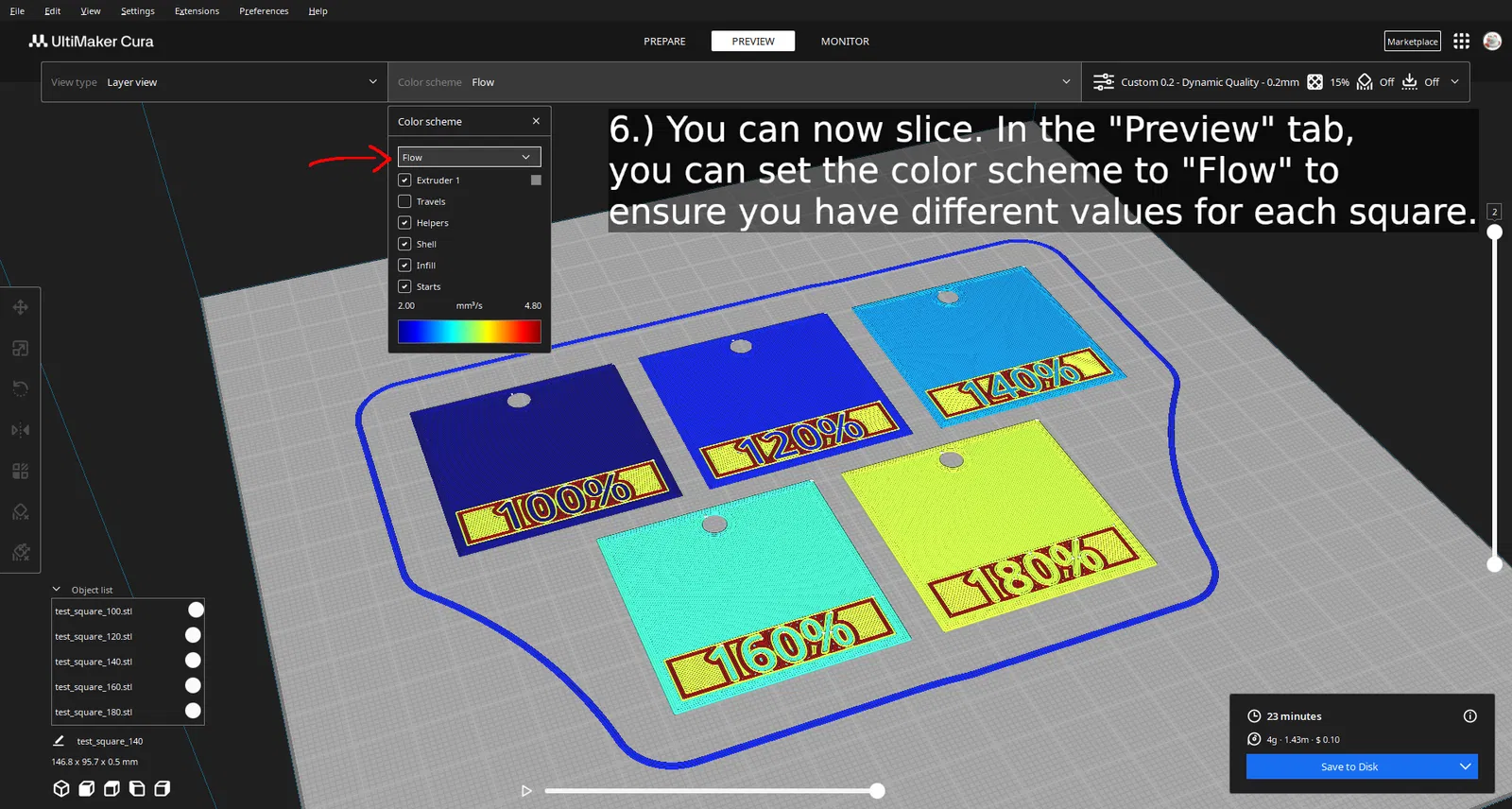Image resolution: width=1512 pixels, height=809 pixels.
Task: Click the Extruder 1 color swatch
Action: click(536, 180)
